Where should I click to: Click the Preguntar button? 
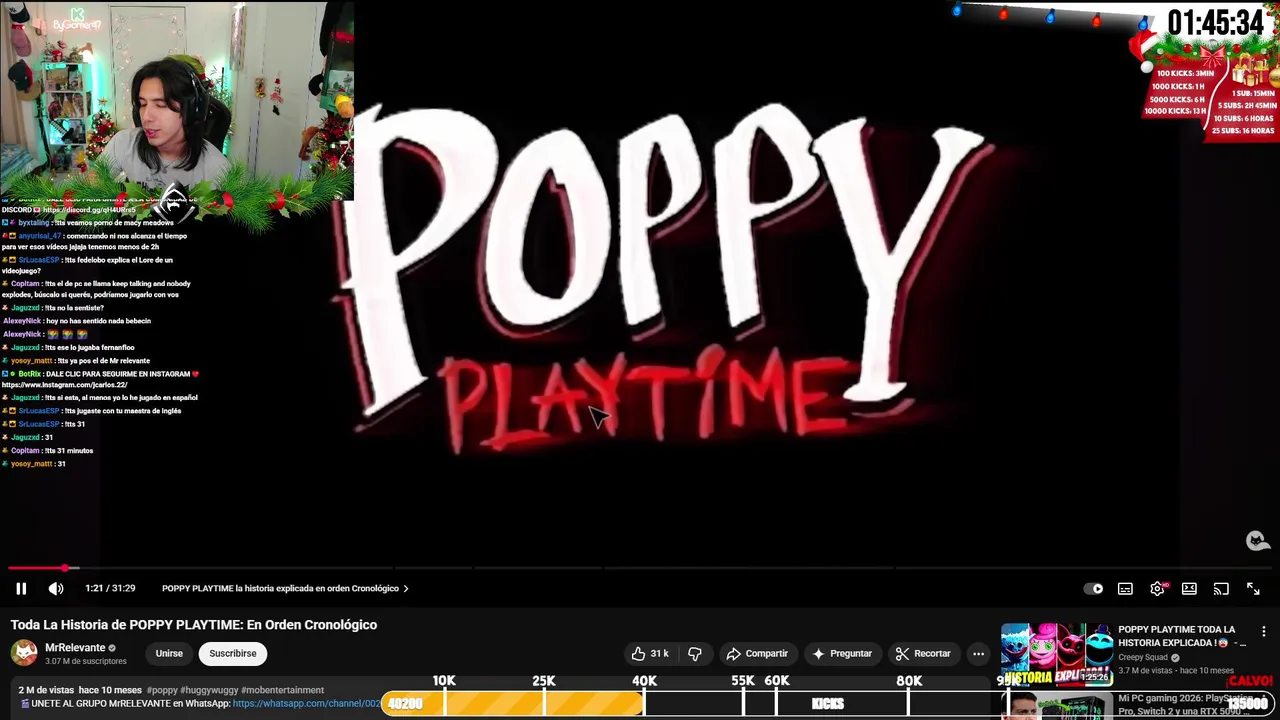pos(842,653)
